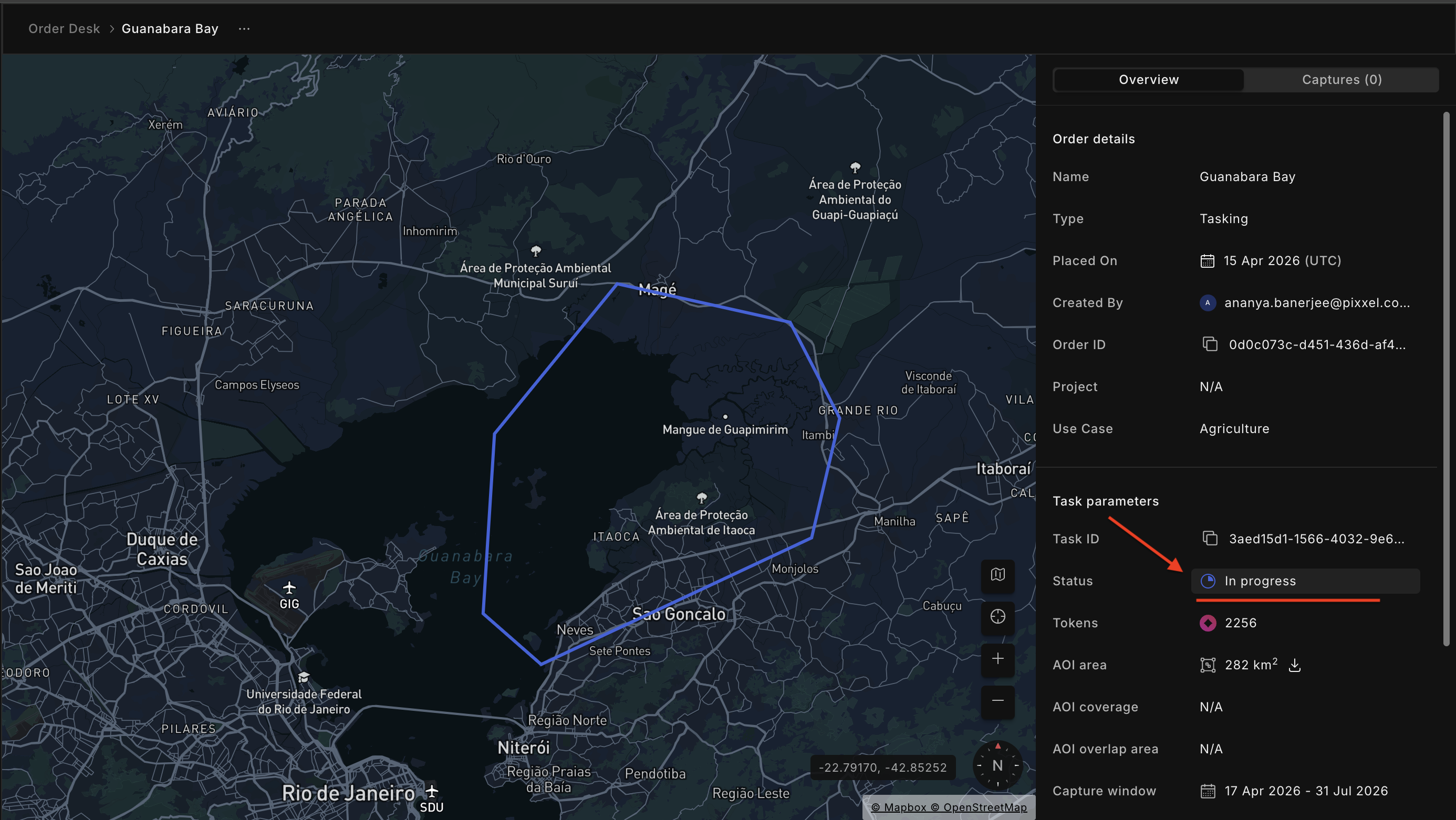This screenshot has width=1456, height=820.
Task: Click the creator avatar next to ananya.banerjee
Action: tap(1208, 303)
